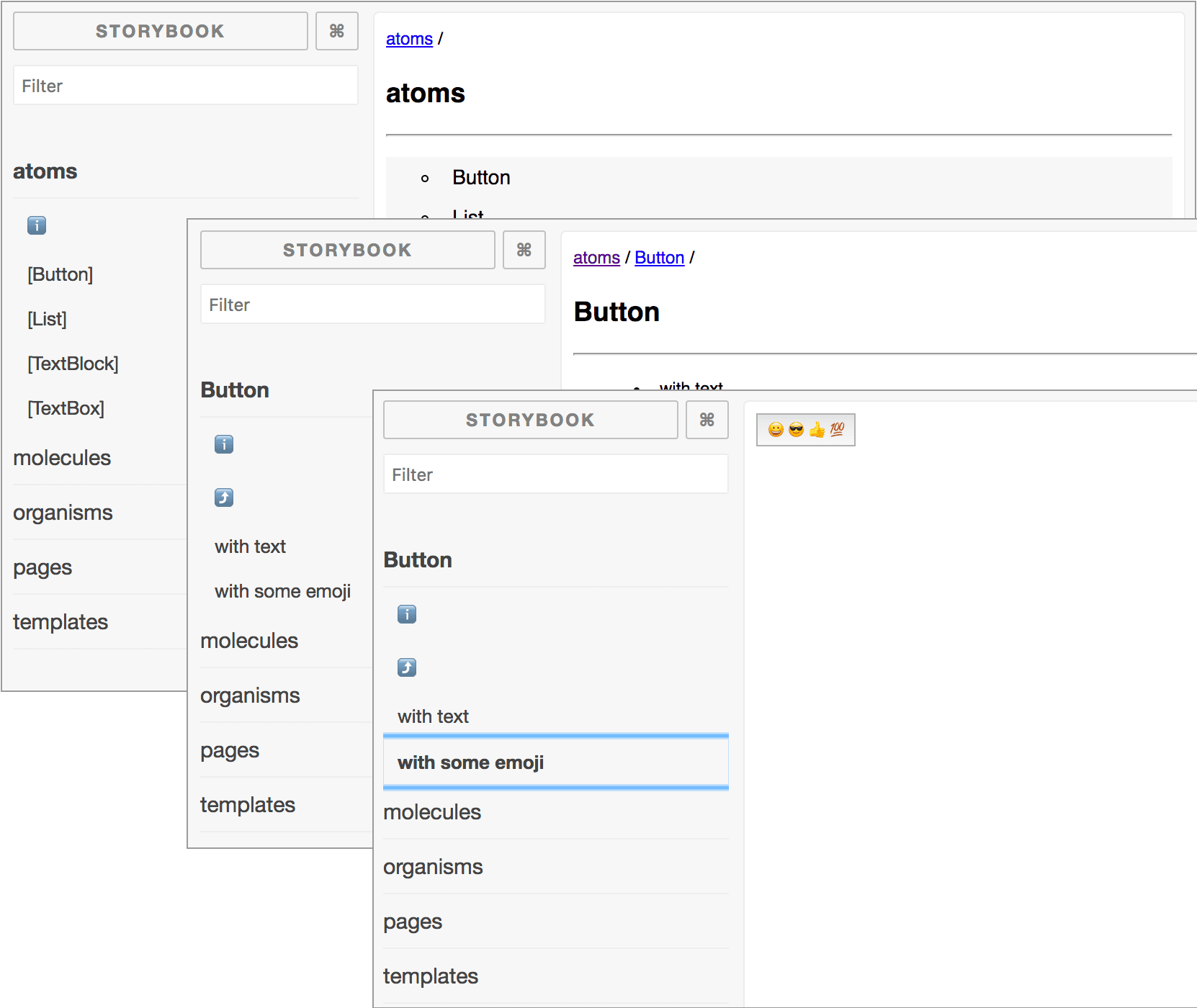Click the up-arrow icon in middle window sidebar
This screenshot has height=1008, width=1197.
click(x=224, y=498)
